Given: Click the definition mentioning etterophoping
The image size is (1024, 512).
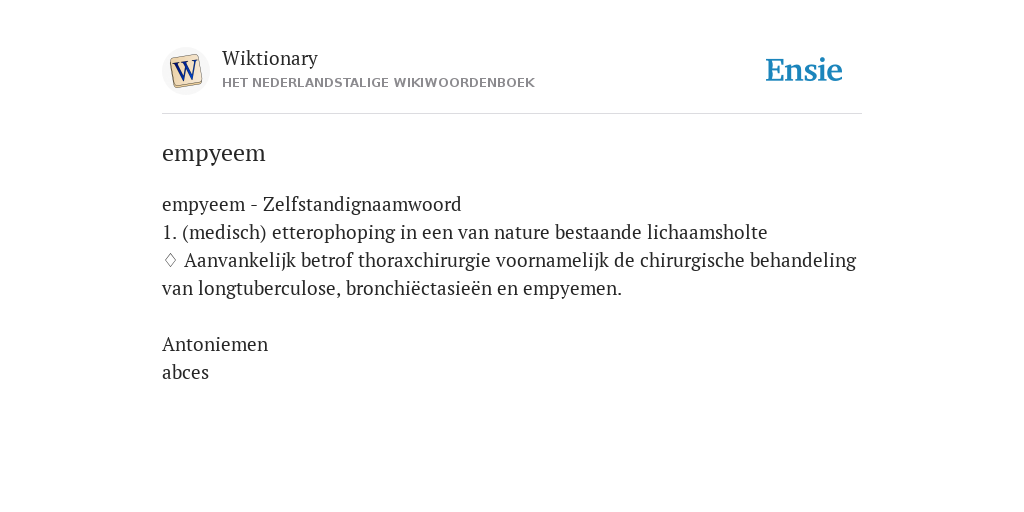Looking at the screenshot, I should (x=464, y=232).
